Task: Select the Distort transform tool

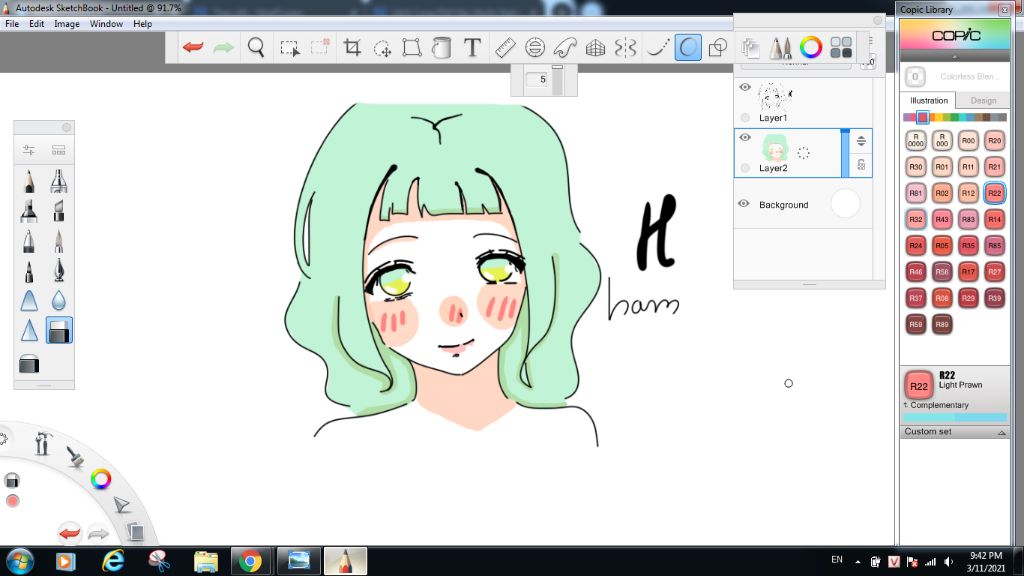Action: pyautogui.click(x=411, y=48)
